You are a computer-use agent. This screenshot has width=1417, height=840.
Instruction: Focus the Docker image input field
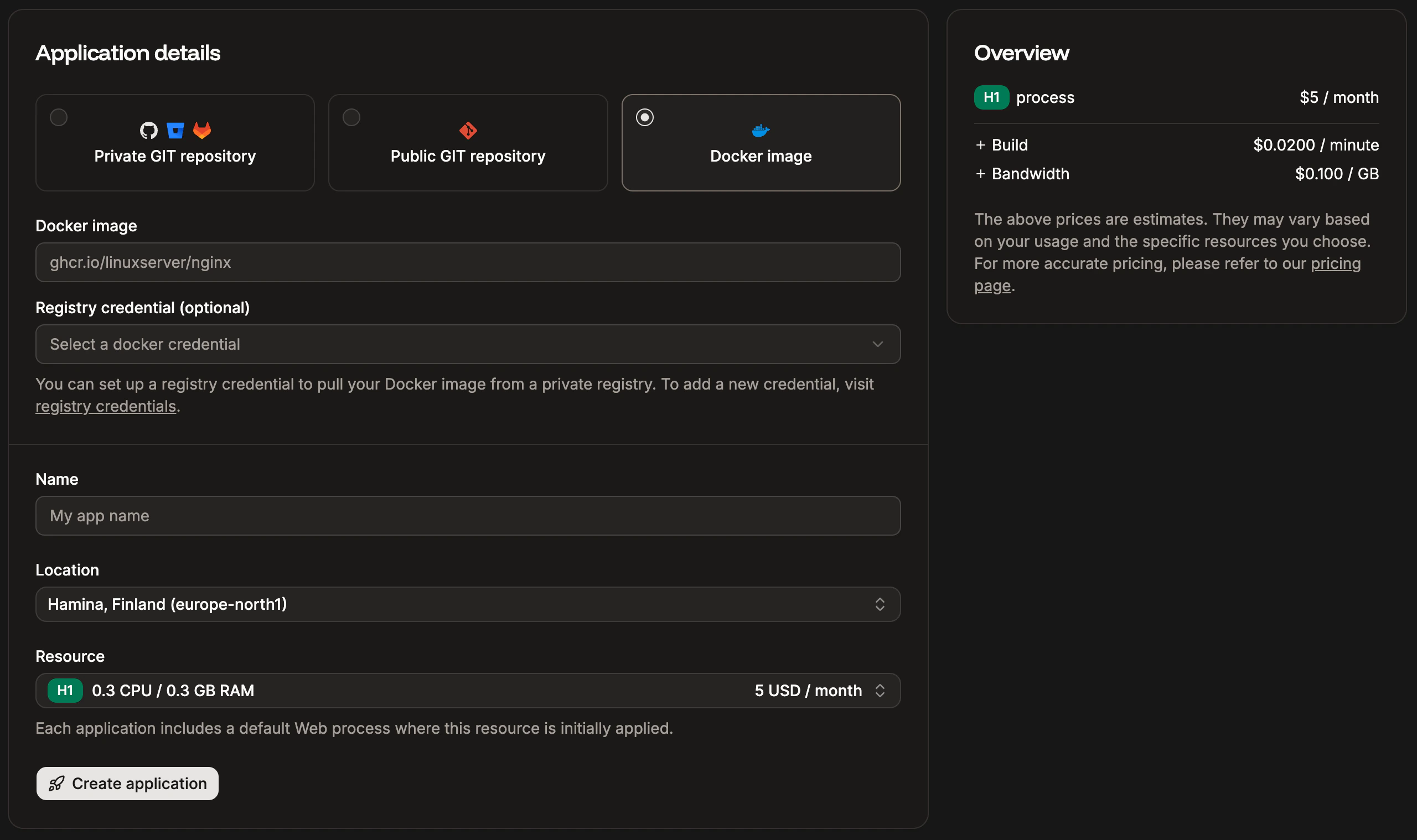468,263
